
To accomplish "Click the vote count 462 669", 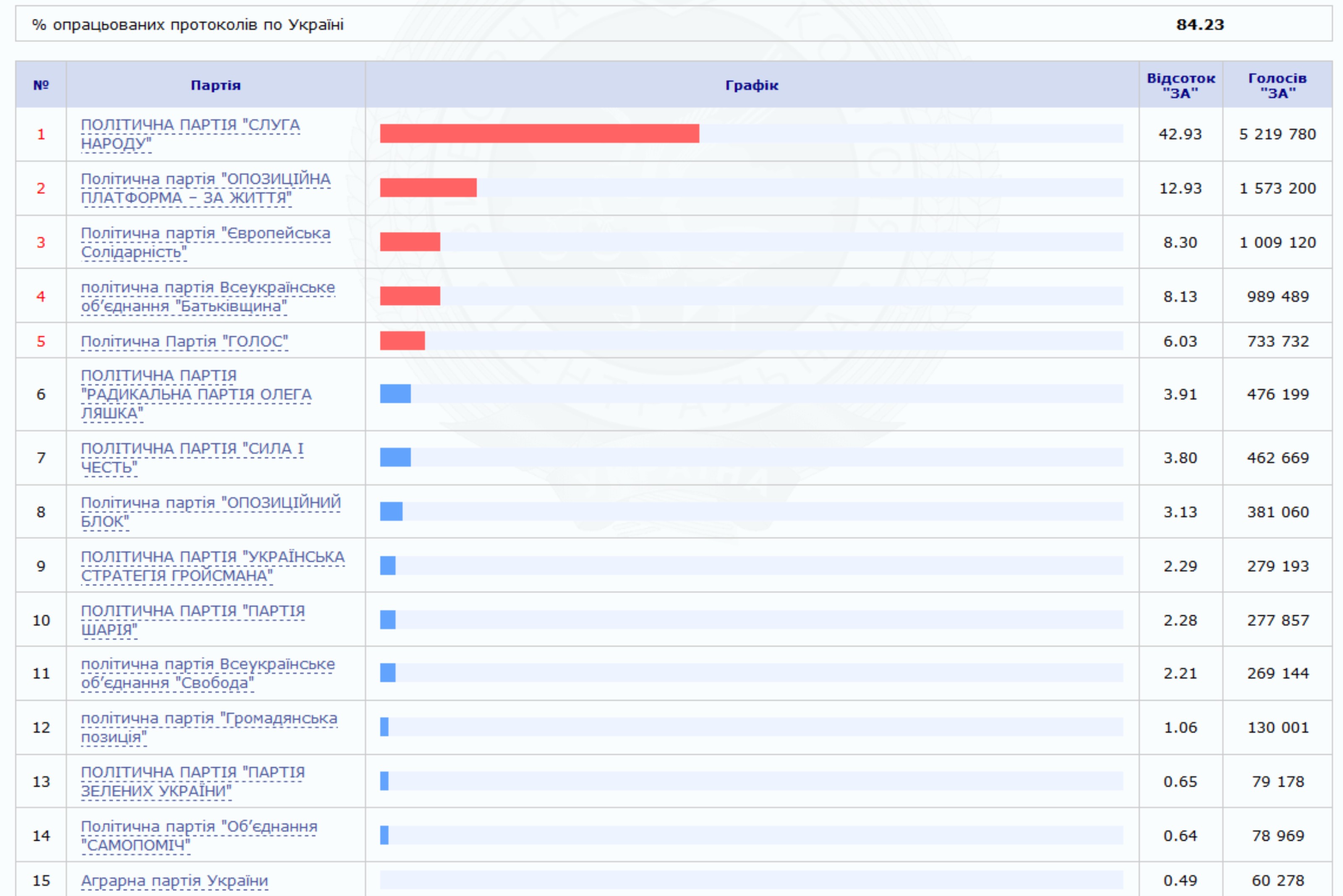I will 1278,458.
